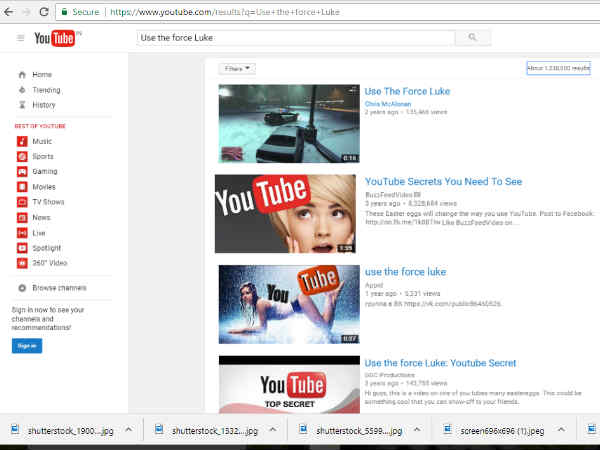Click the police car game thumbnail
The width and height of the screenshot is (600, 450).
click(x=289, y=124)
